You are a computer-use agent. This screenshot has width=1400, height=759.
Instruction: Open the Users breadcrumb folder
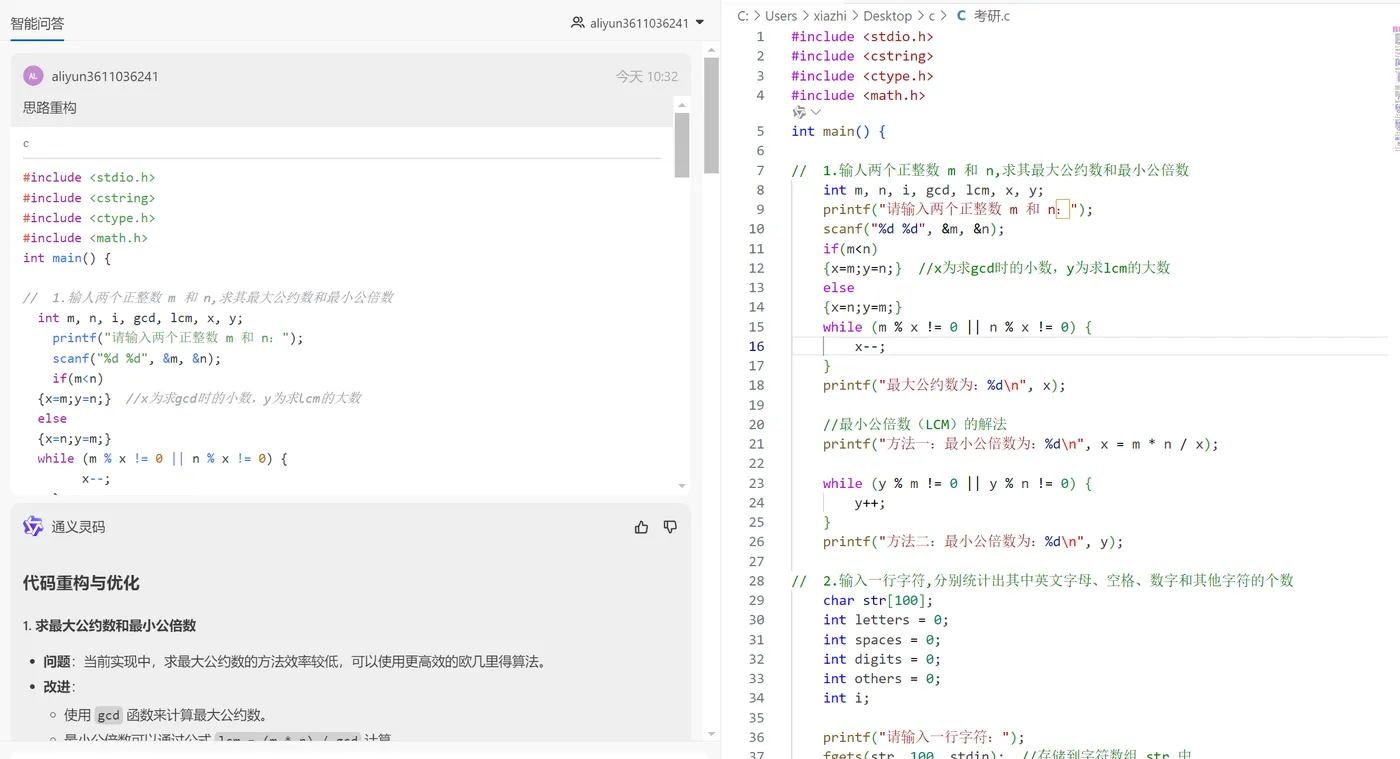[x=781, y=16]
